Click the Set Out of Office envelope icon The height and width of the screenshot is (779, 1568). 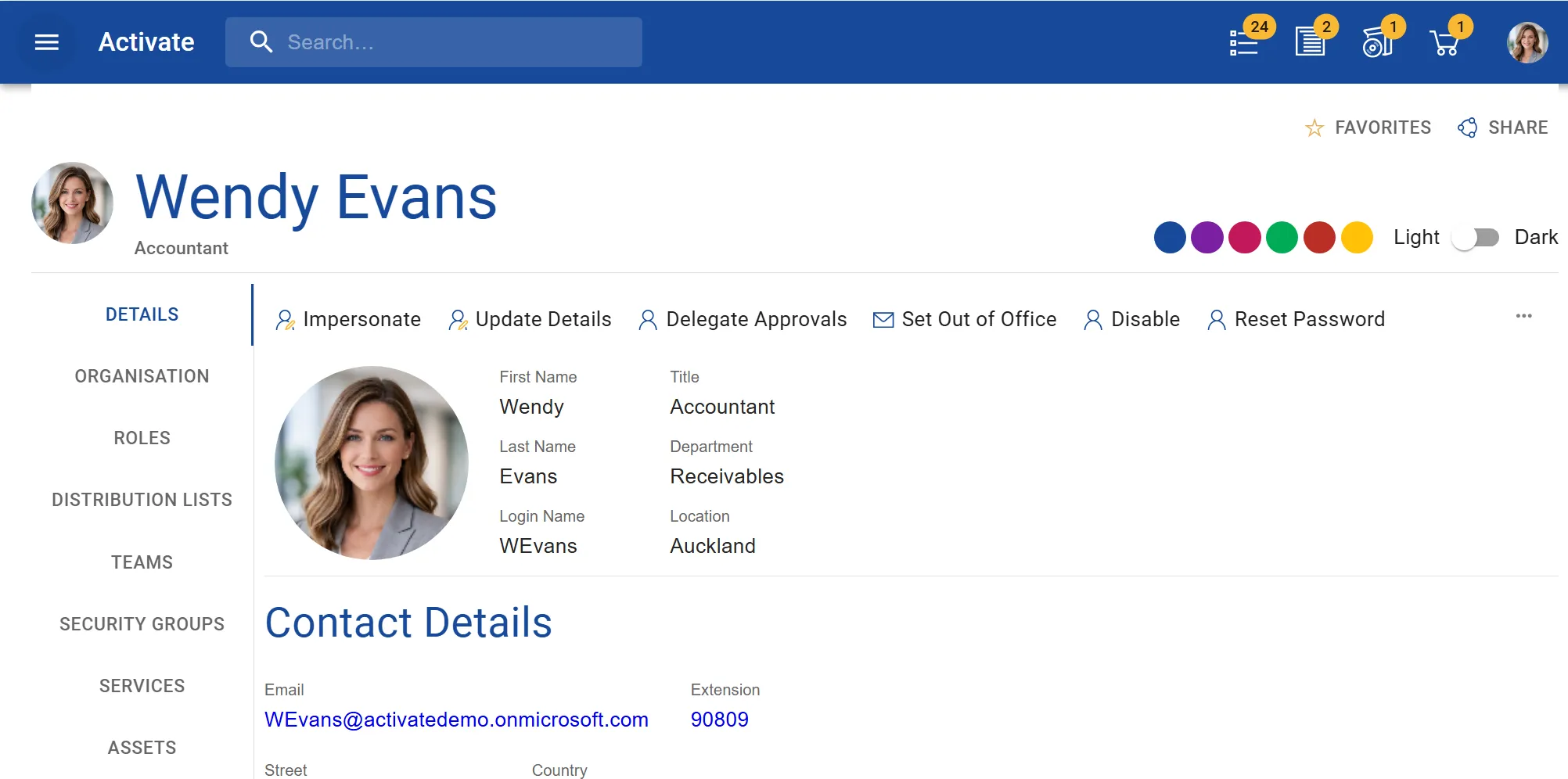[x=883, y=320]
